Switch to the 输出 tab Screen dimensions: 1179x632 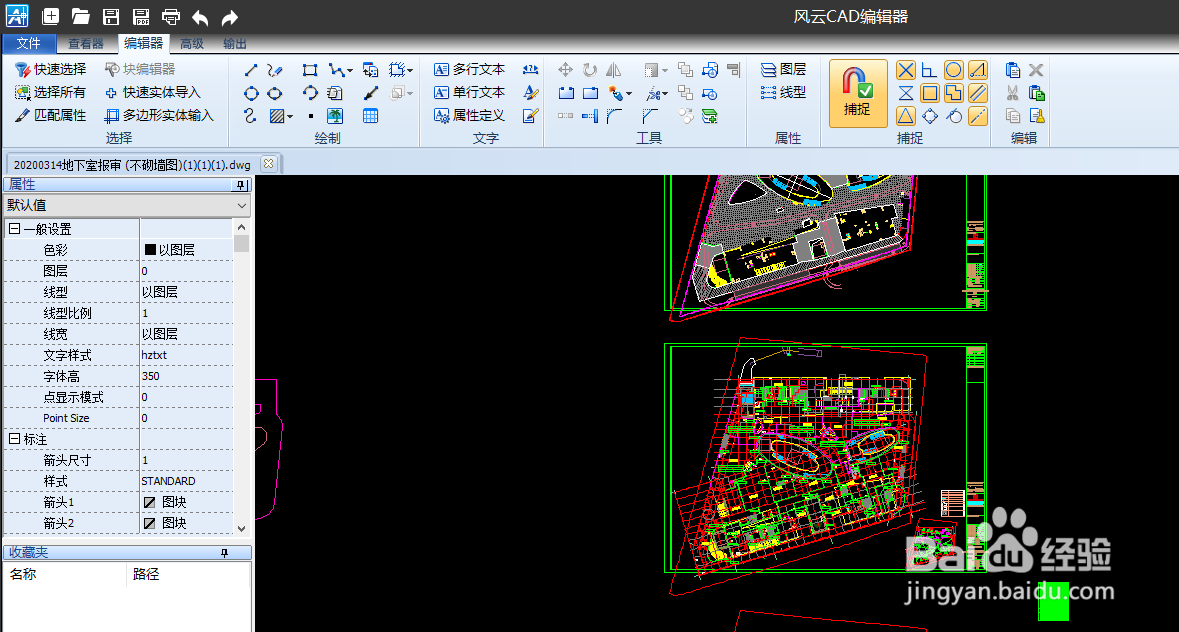(x=235, y=44)
